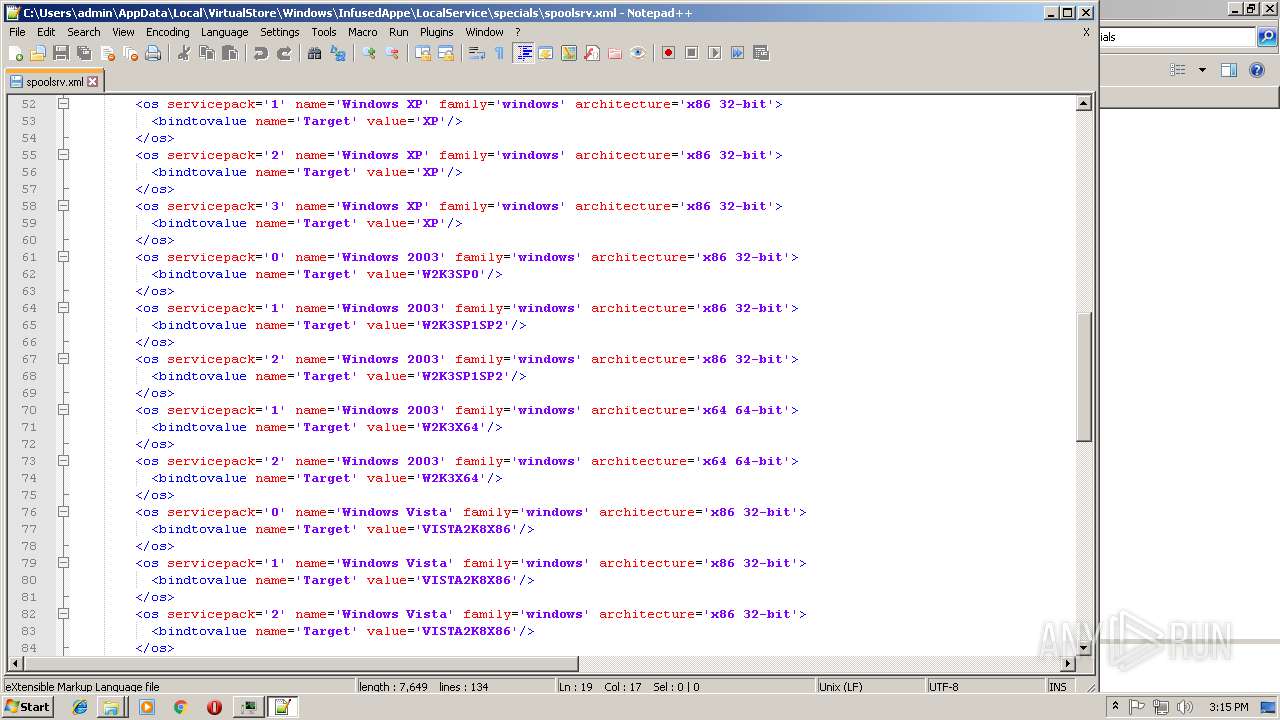
Task: Open the Plugins menu
Action: pyautogui.click(x=437, y=32)
